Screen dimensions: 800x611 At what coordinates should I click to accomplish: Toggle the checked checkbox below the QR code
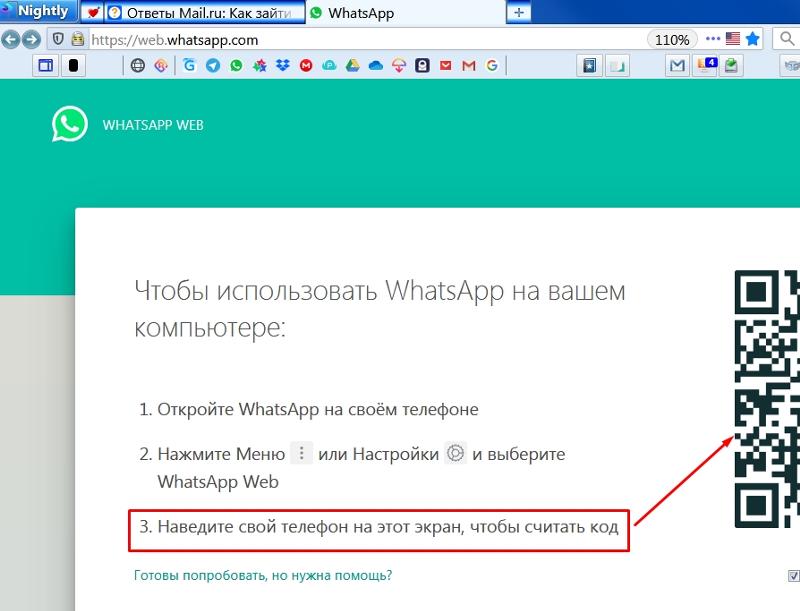[x=794, y=576]
